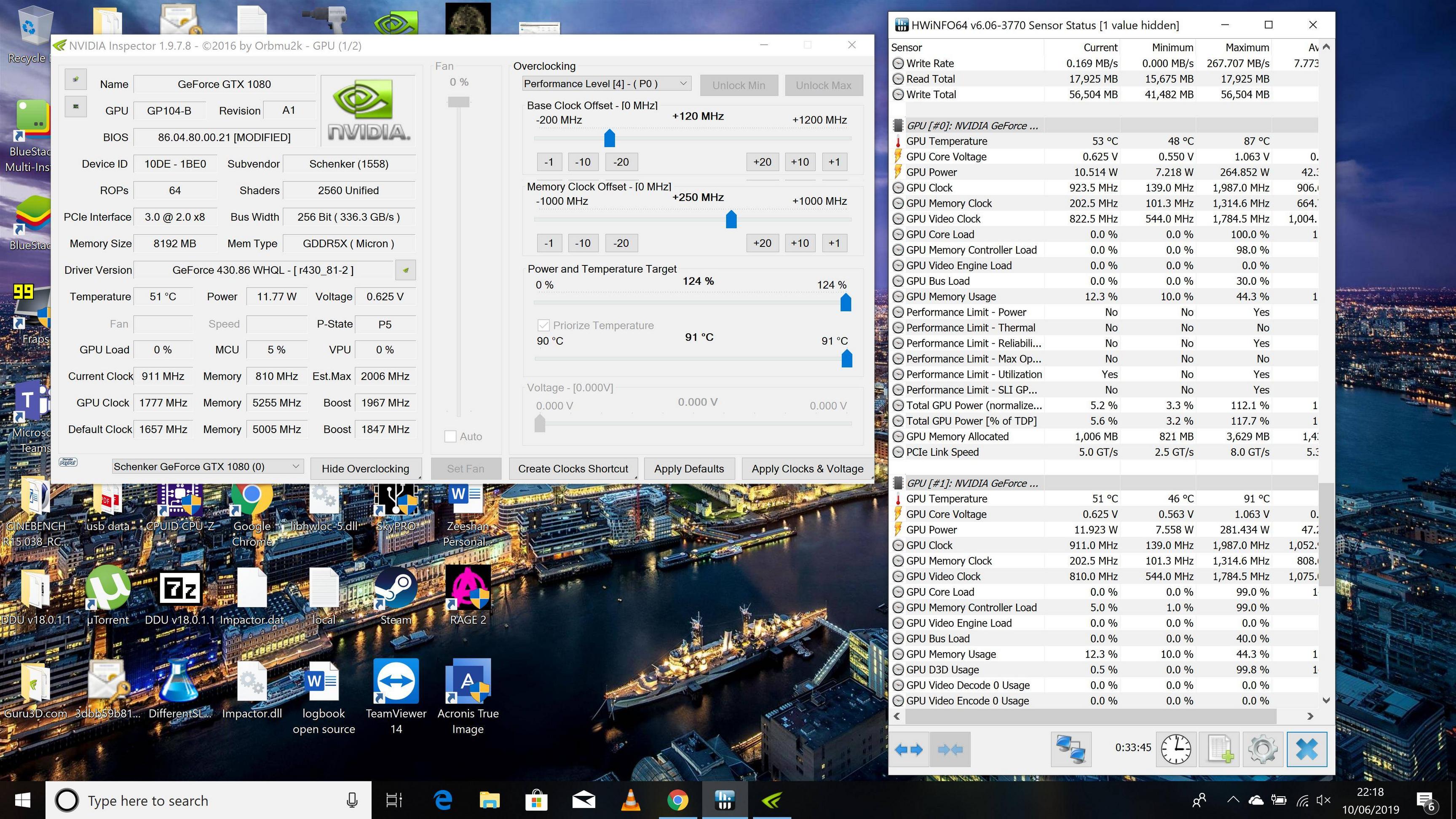Click HWiNFO expand columns arrows icon
This screenshot has height=819, width=1456.
pos(908,749)
